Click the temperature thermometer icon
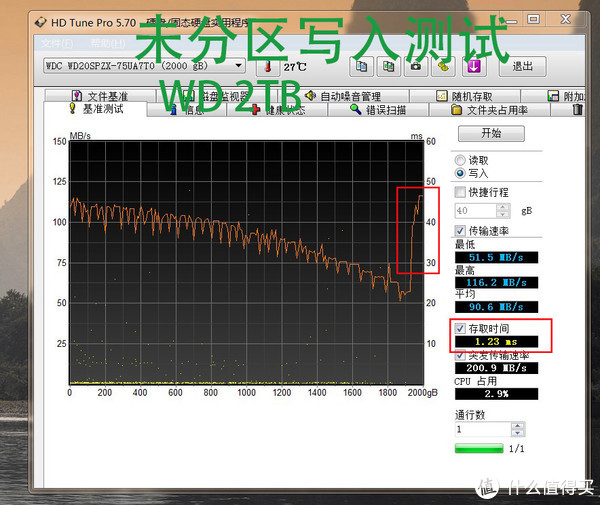 (x=268, y=67)
